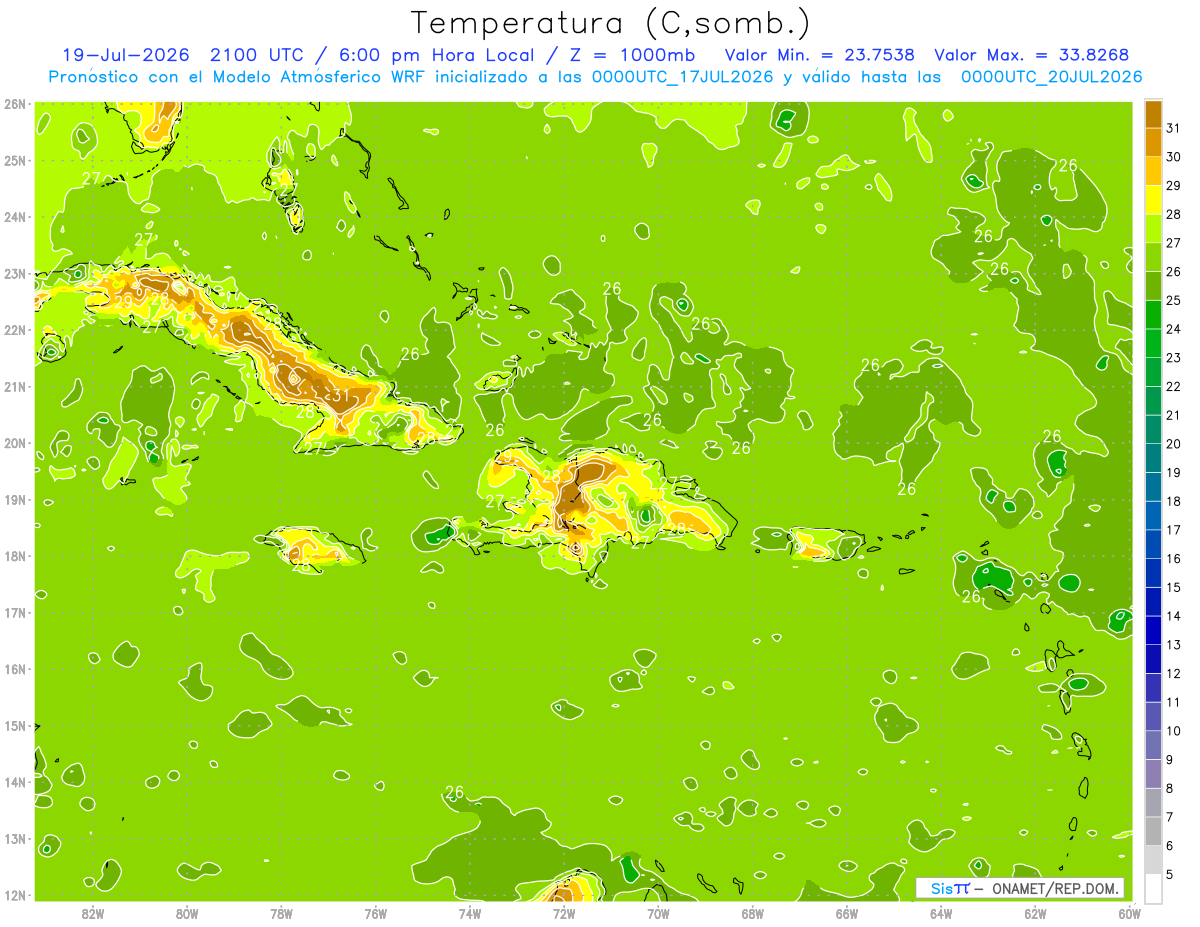Click the teal swatch between 20 and 19
The image size is (1200, 927).
coord(1153,459)
